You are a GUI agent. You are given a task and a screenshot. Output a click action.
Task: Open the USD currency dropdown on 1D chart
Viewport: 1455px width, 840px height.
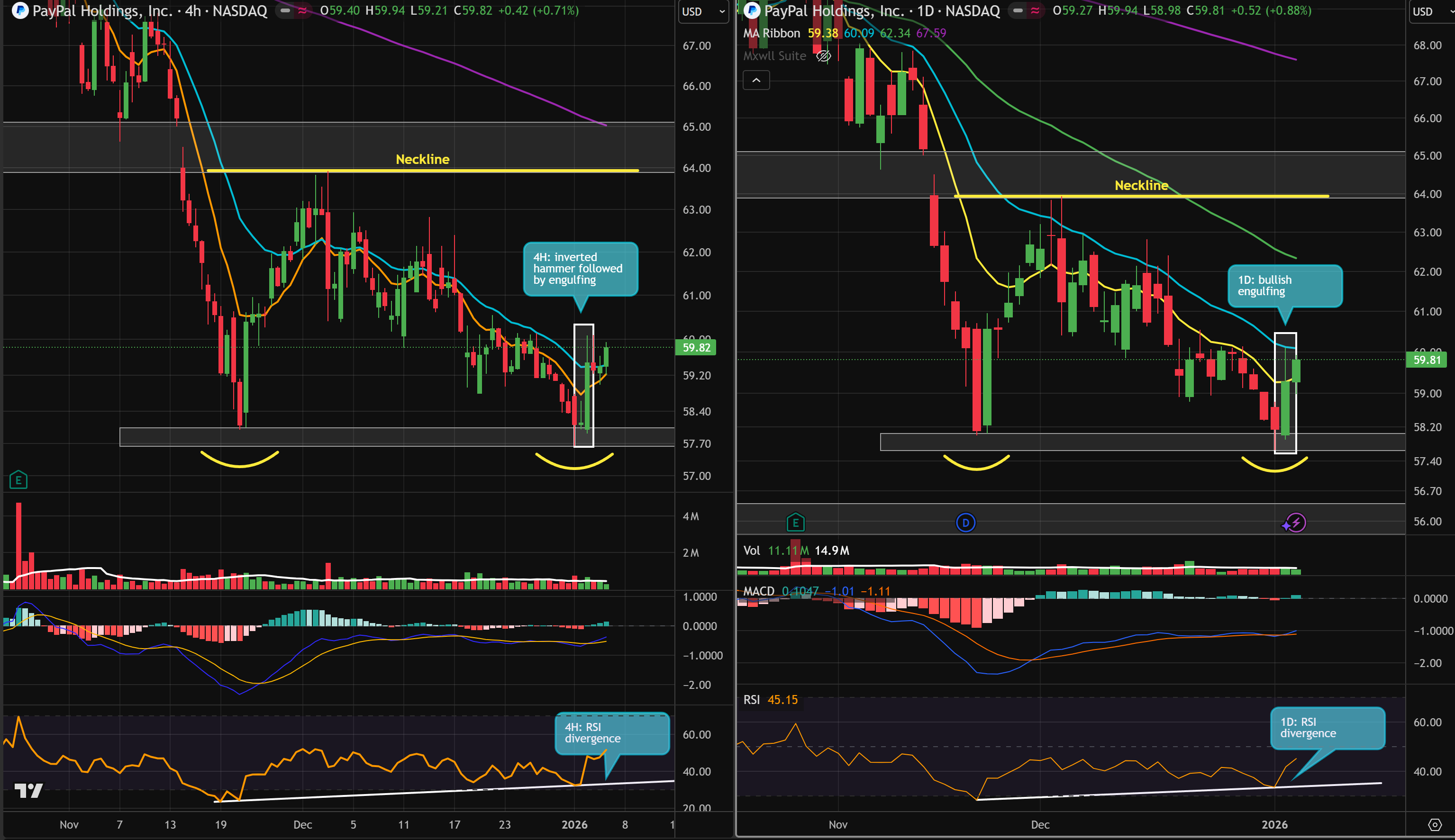point(1431,11)
